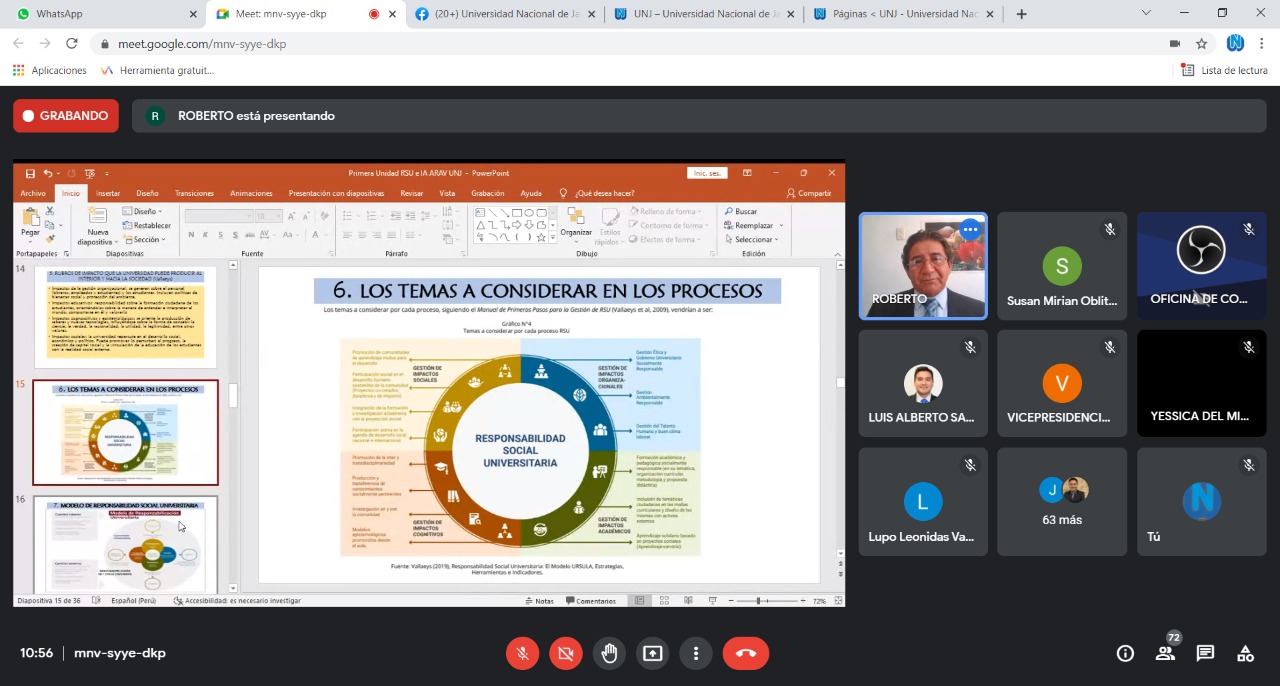Open meeting details info icon

tap(1125, 653)
